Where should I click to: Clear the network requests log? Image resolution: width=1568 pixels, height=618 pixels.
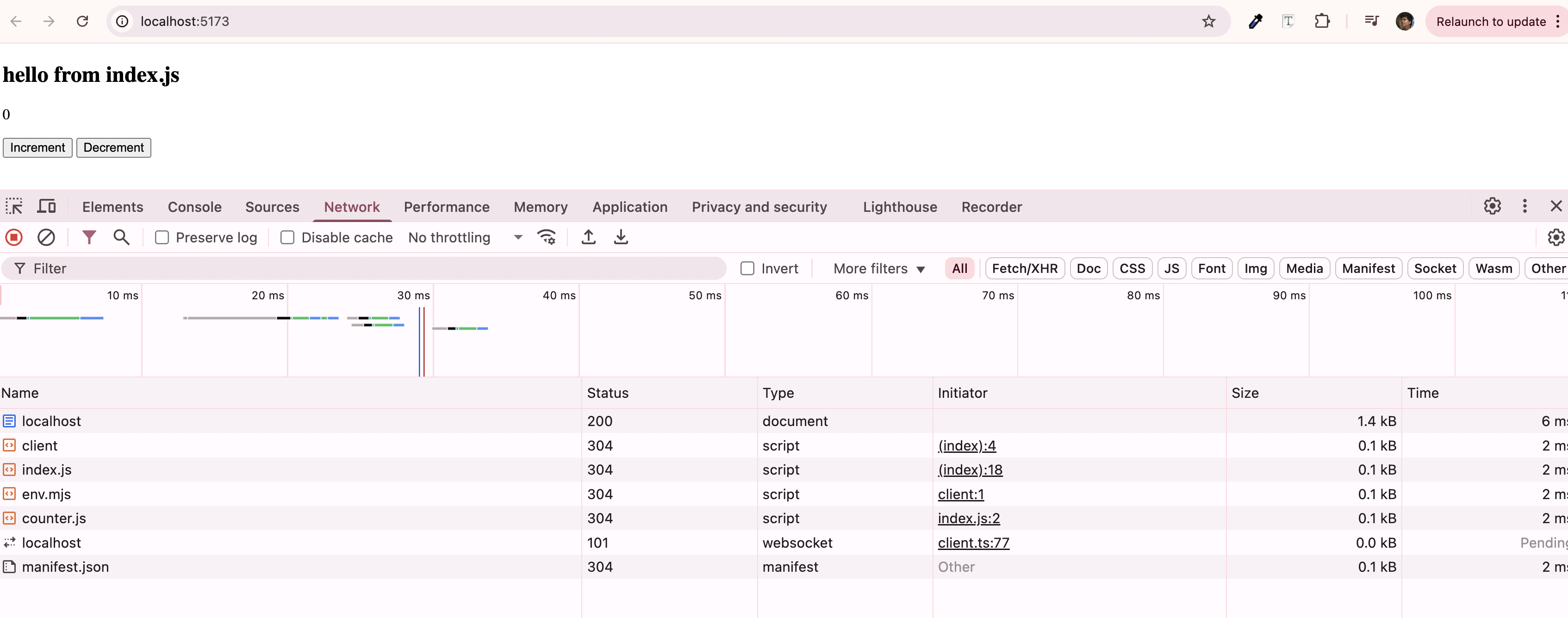pos(46,237)
